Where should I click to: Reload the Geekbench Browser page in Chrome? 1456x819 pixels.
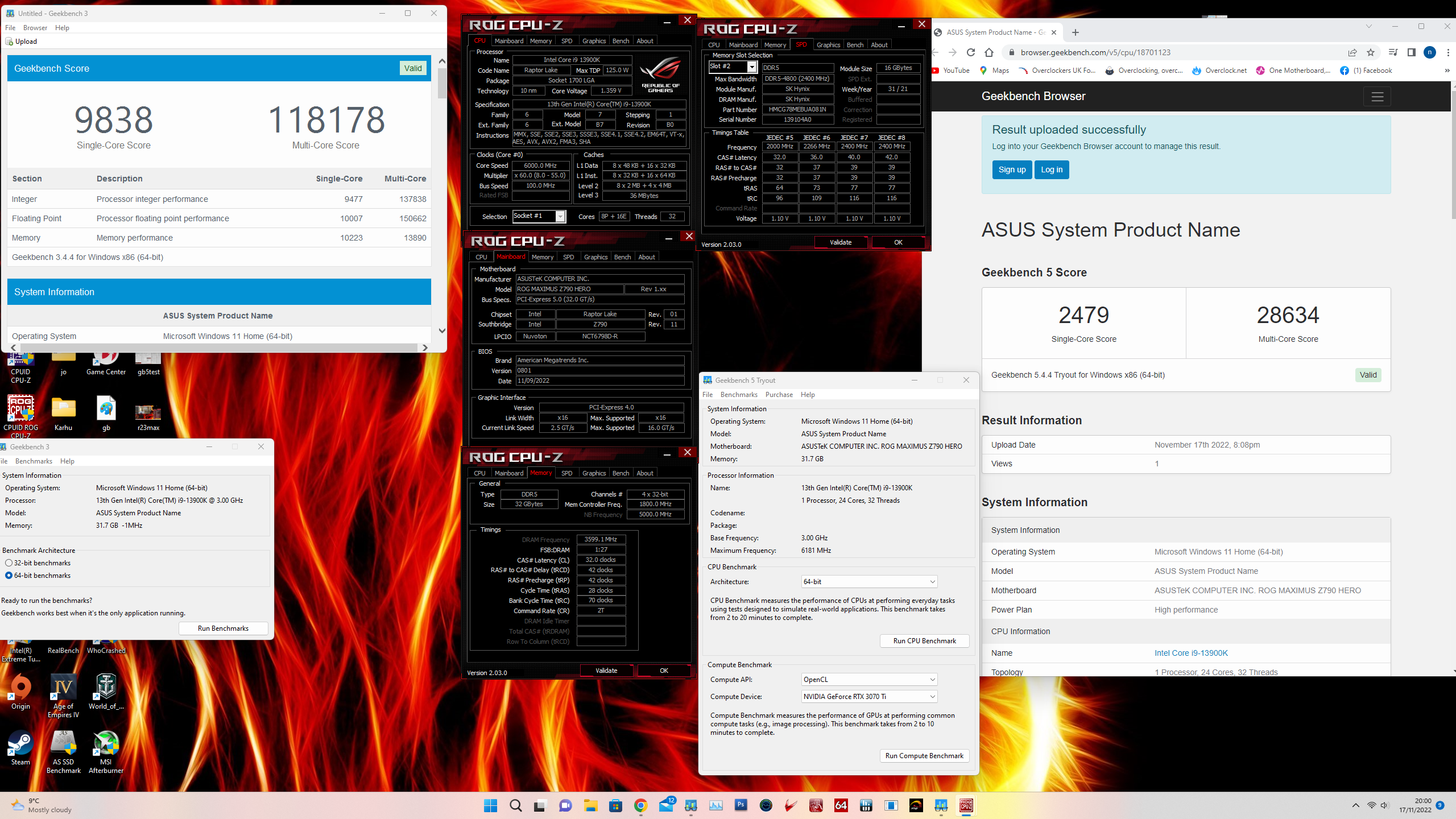tap(971, 52)
